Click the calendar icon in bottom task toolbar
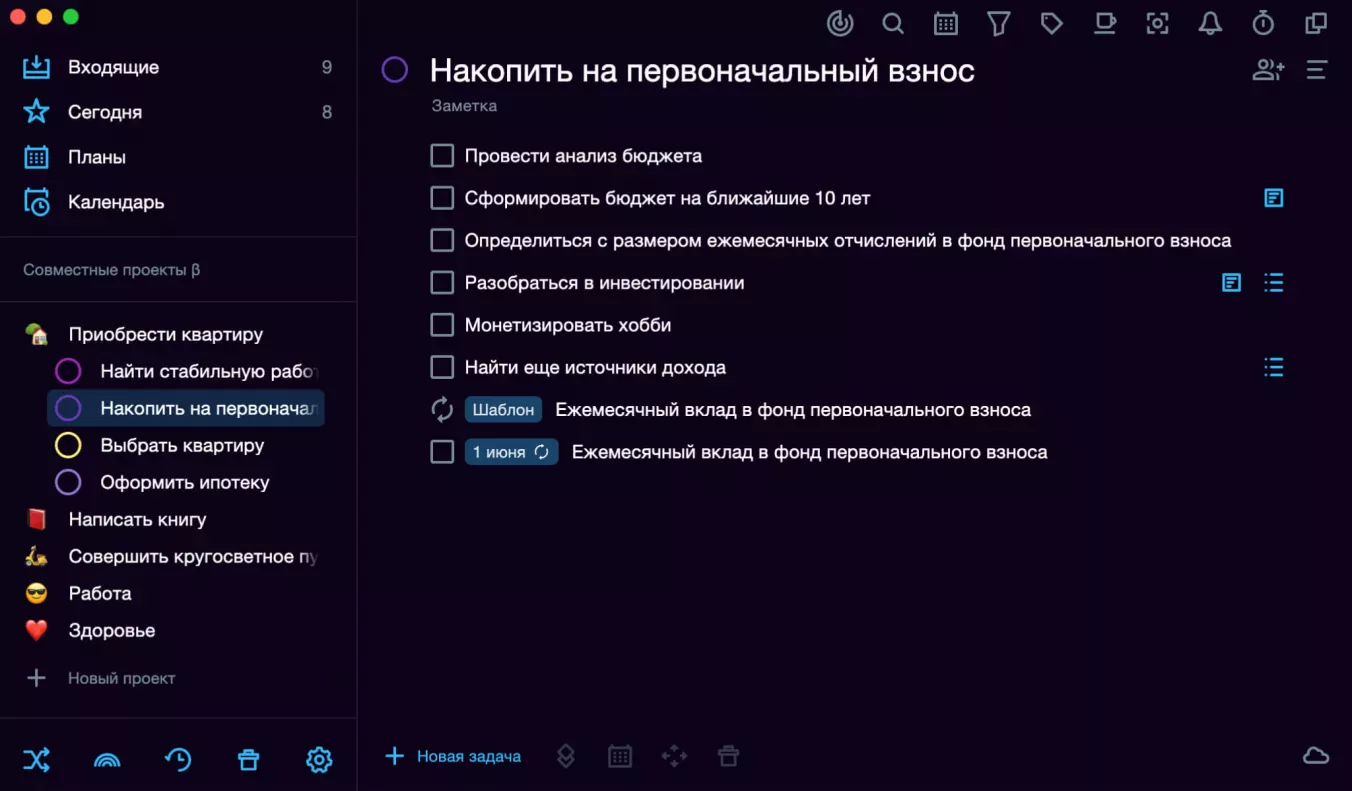Image resolution: width=1352 pixels, height=791 pixels. tap(620, 756)
